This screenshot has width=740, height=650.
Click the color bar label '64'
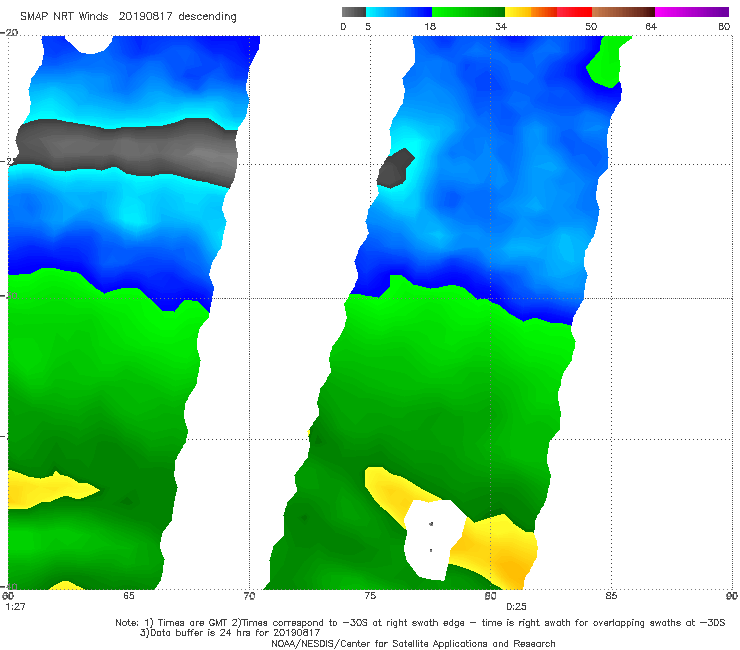[651, 26]
